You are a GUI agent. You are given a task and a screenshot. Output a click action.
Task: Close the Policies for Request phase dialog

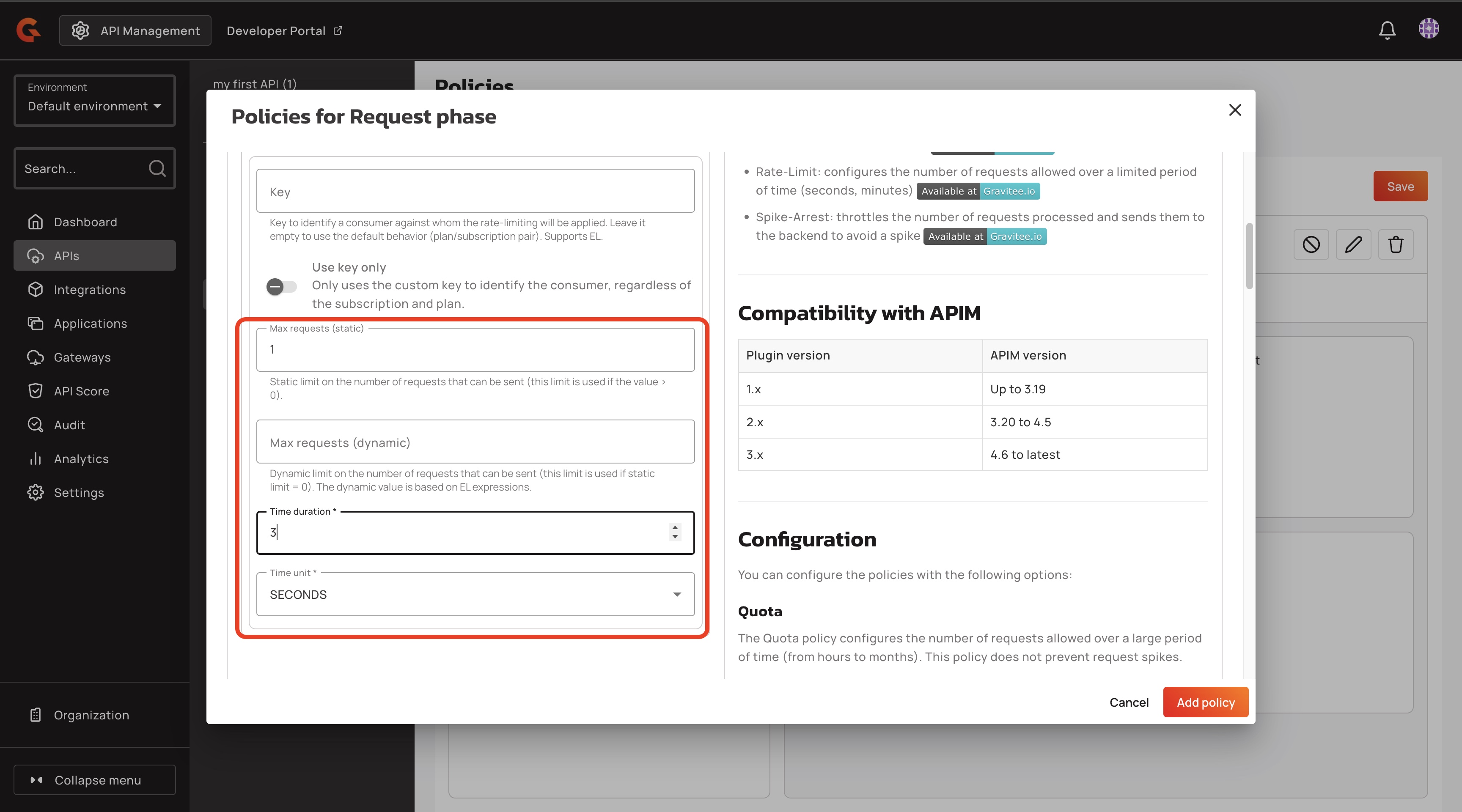pos(1235,110)
